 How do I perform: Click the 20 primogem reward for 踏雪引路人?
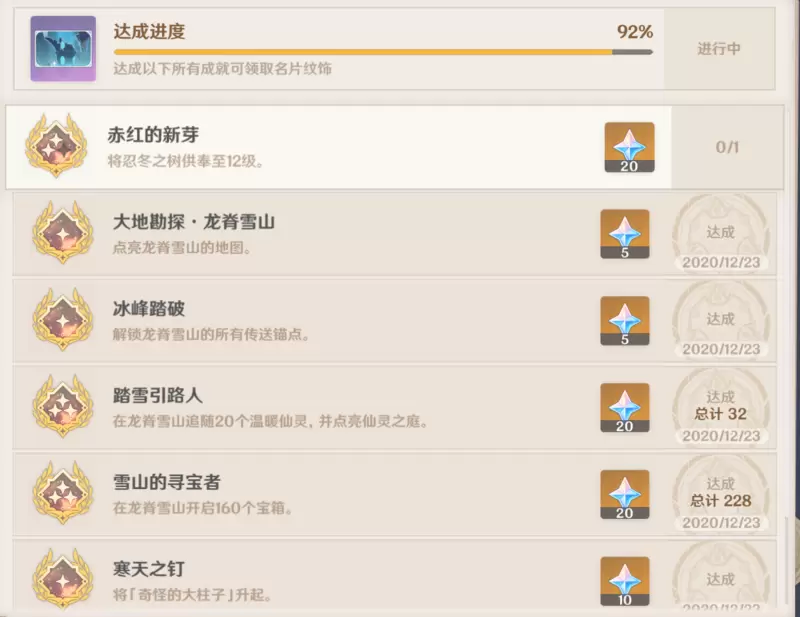pyautogui.click(x=624, y=408)
